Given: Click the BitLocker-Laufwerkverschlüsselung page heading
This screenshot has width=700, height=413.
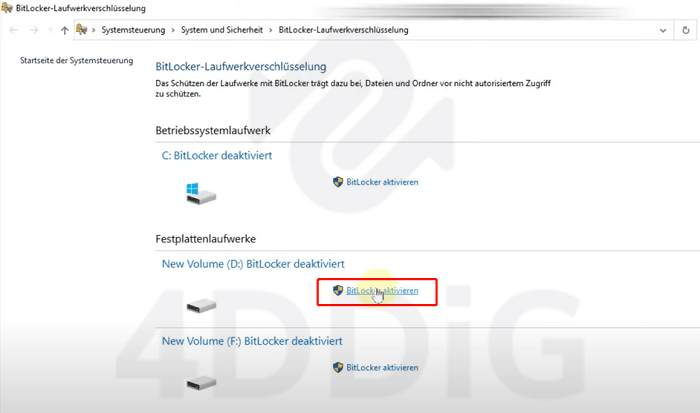Looking at the screenshot, I should (x=241, y=67).
